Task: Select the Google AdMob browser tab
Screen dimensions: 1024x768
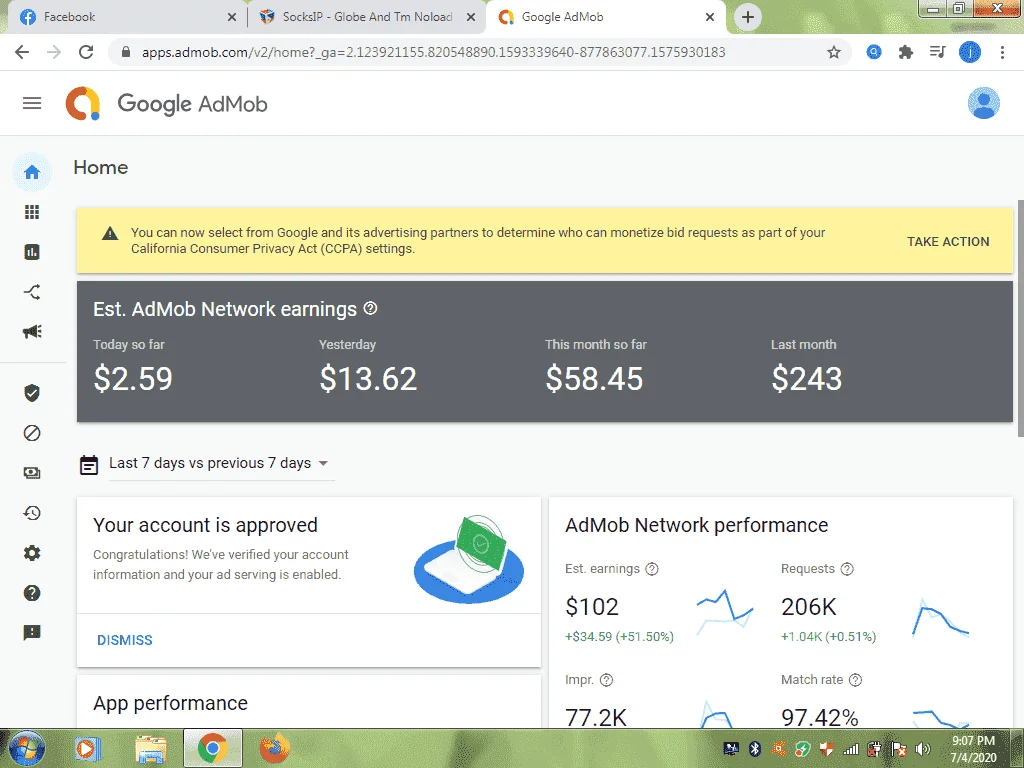Action: [x=604, y=17]
